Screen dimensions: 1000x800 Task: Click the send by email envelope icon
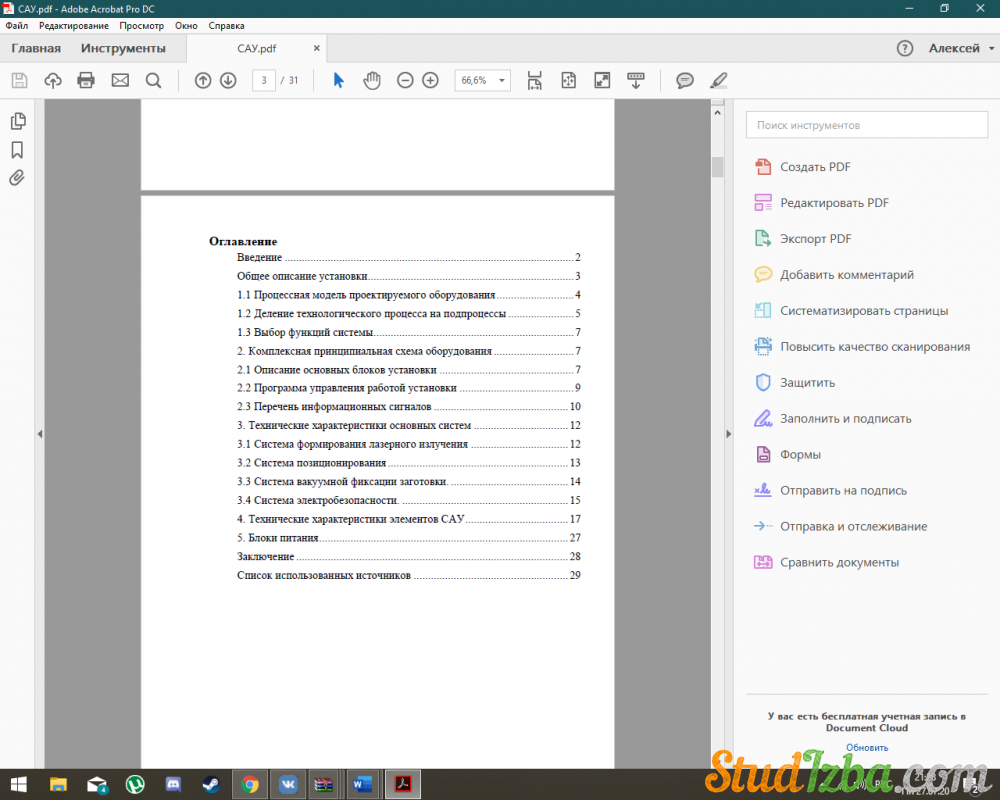pos(120,80)
